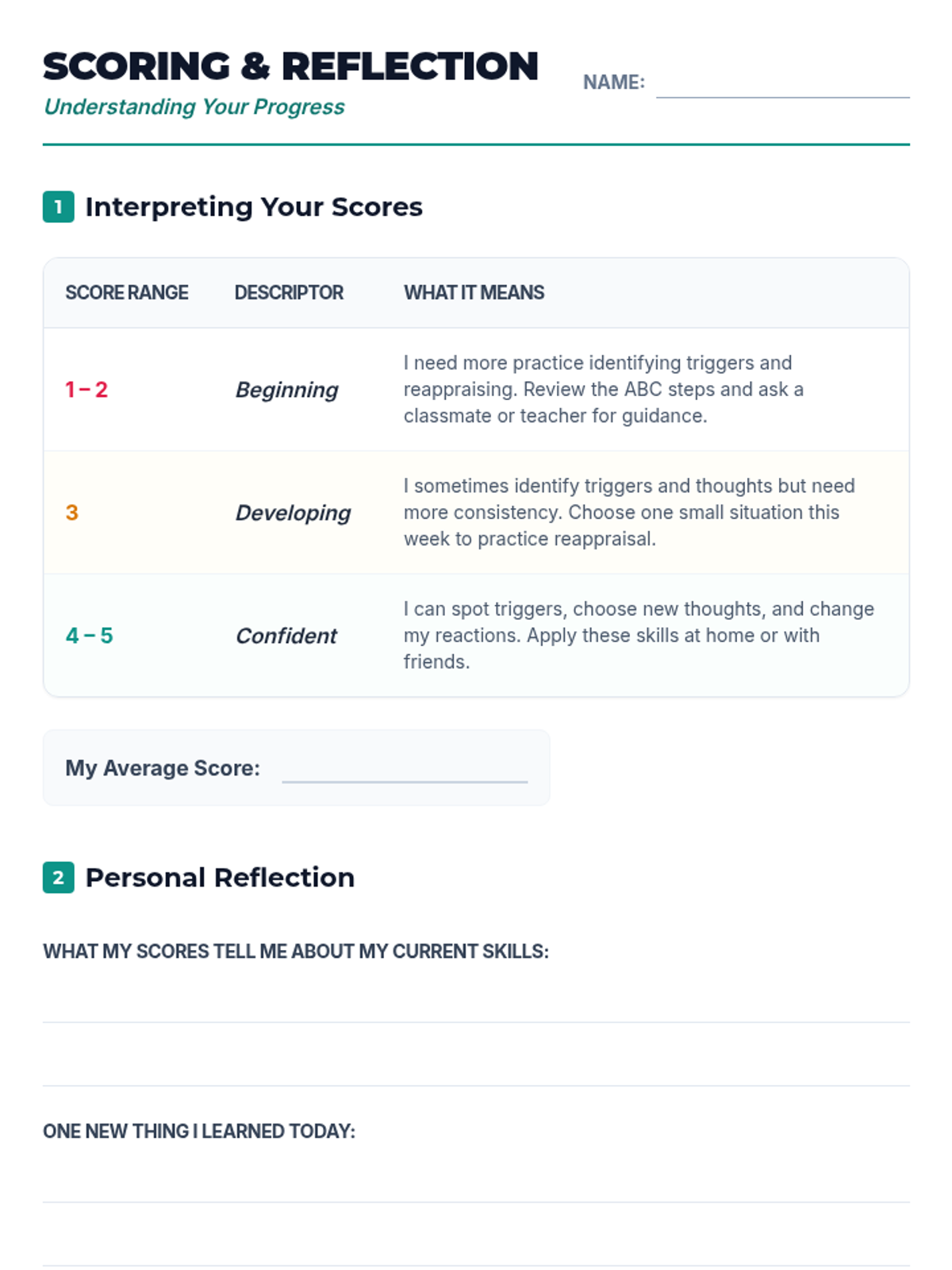This screenshot has height=1270, width=952.
Task: Select the Beginning descriptor
Action: tap(287, 390)
